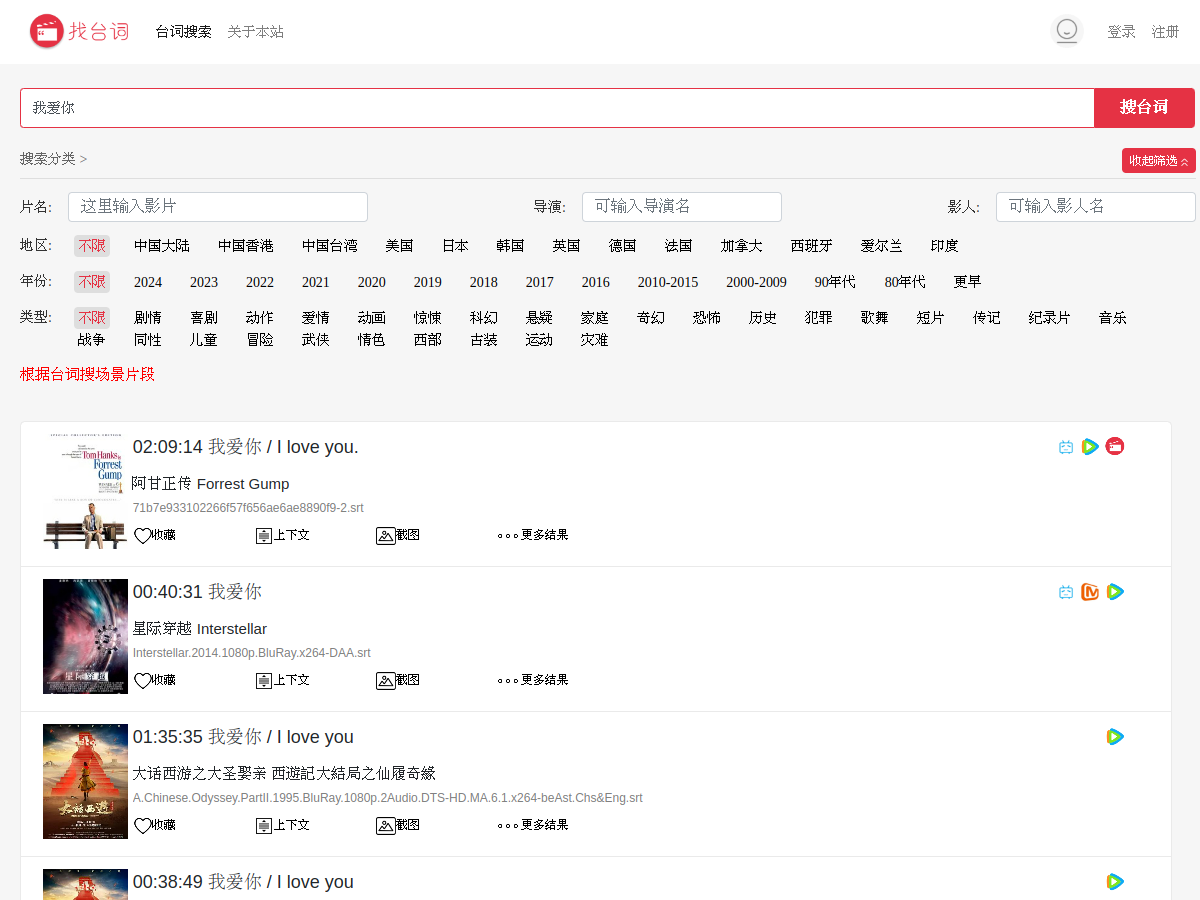Focus the main search box containing 我爱你
This screenshot has height=900, width=1200.
[x=557, y=108]
